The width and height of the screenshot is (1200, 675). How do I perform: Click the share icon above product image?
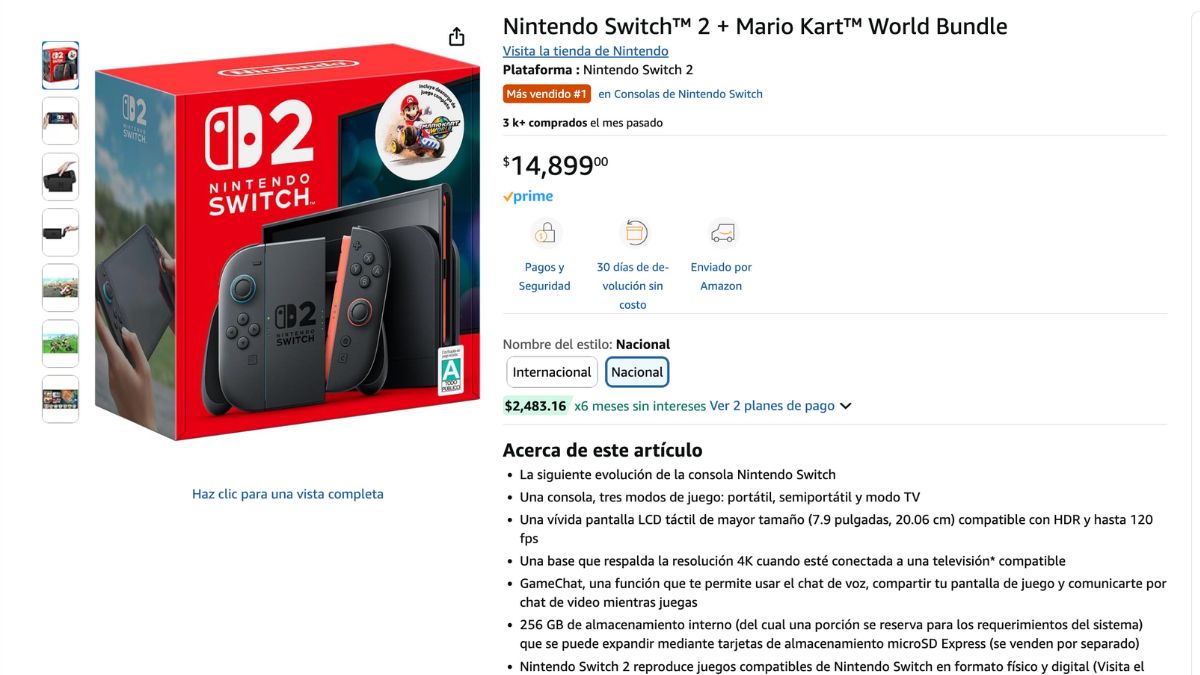point(457,37)
